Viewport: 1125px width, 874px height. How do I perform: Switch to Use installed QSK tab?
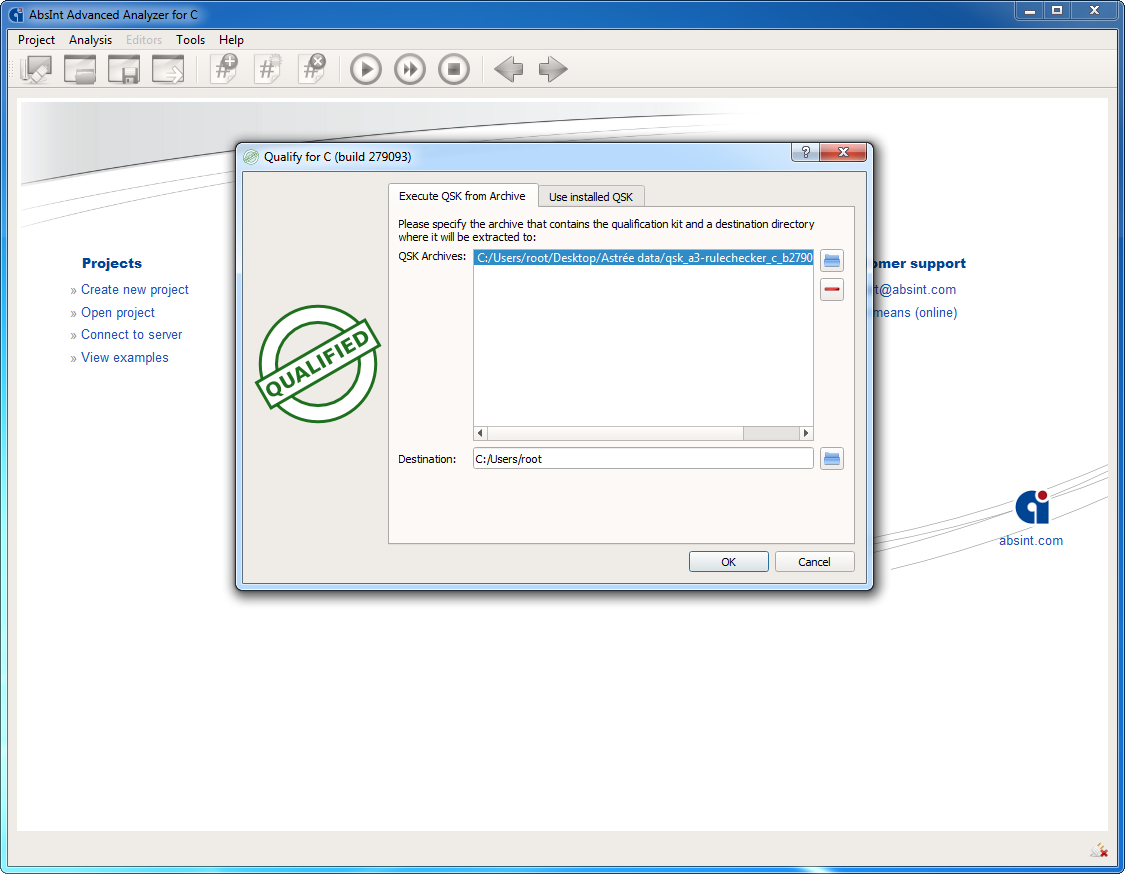tap(591, 197)
